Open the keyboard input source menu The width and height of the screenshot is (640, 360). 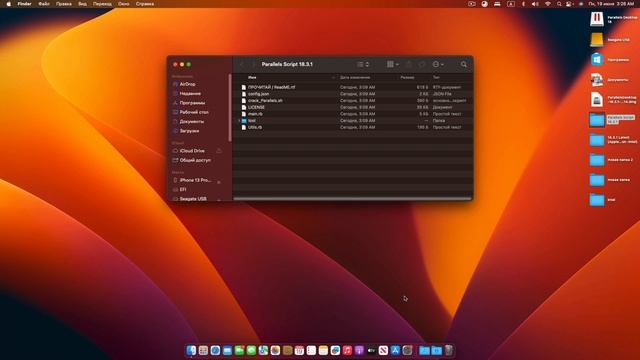point(511,4)
